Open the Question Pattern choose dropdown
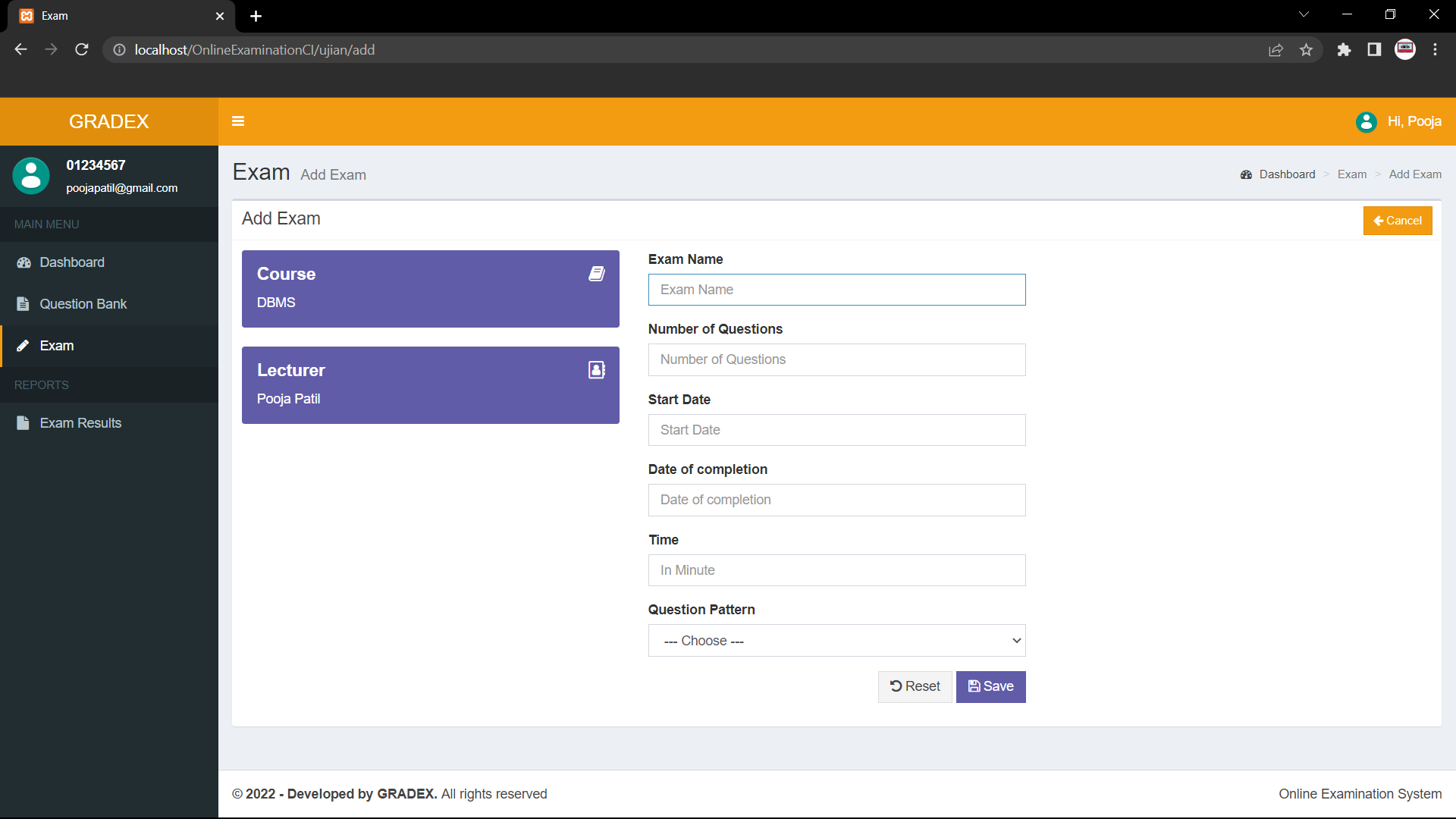Image resolution: width=1456 pixels, height=819 pixels. click(x=836, y=641)
